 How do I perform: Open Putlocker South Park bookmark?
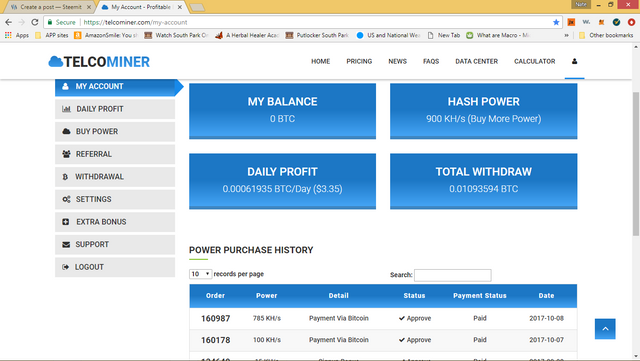[x=318, y=35]
